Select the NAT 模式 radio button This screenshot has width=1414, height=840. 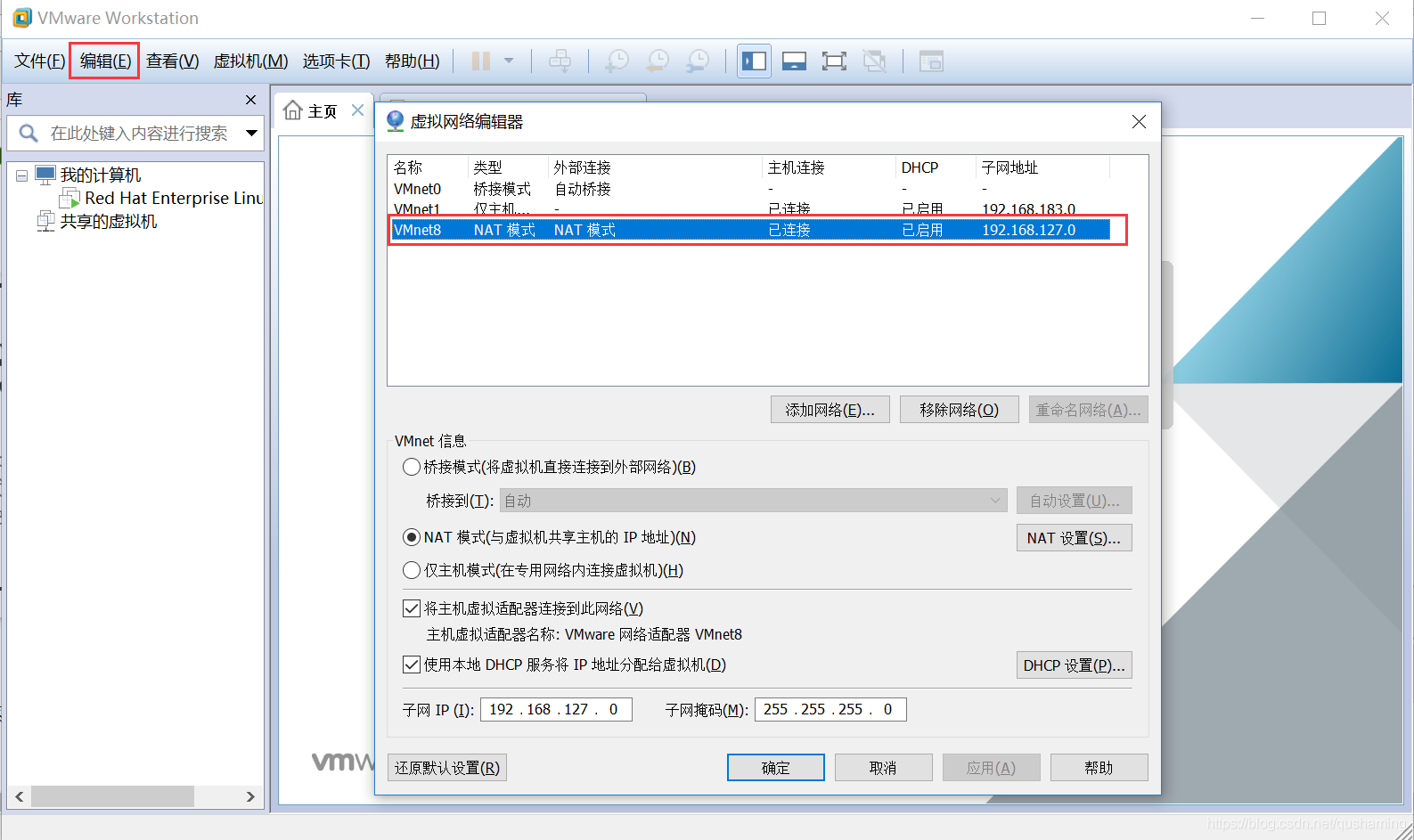point(412,537)
